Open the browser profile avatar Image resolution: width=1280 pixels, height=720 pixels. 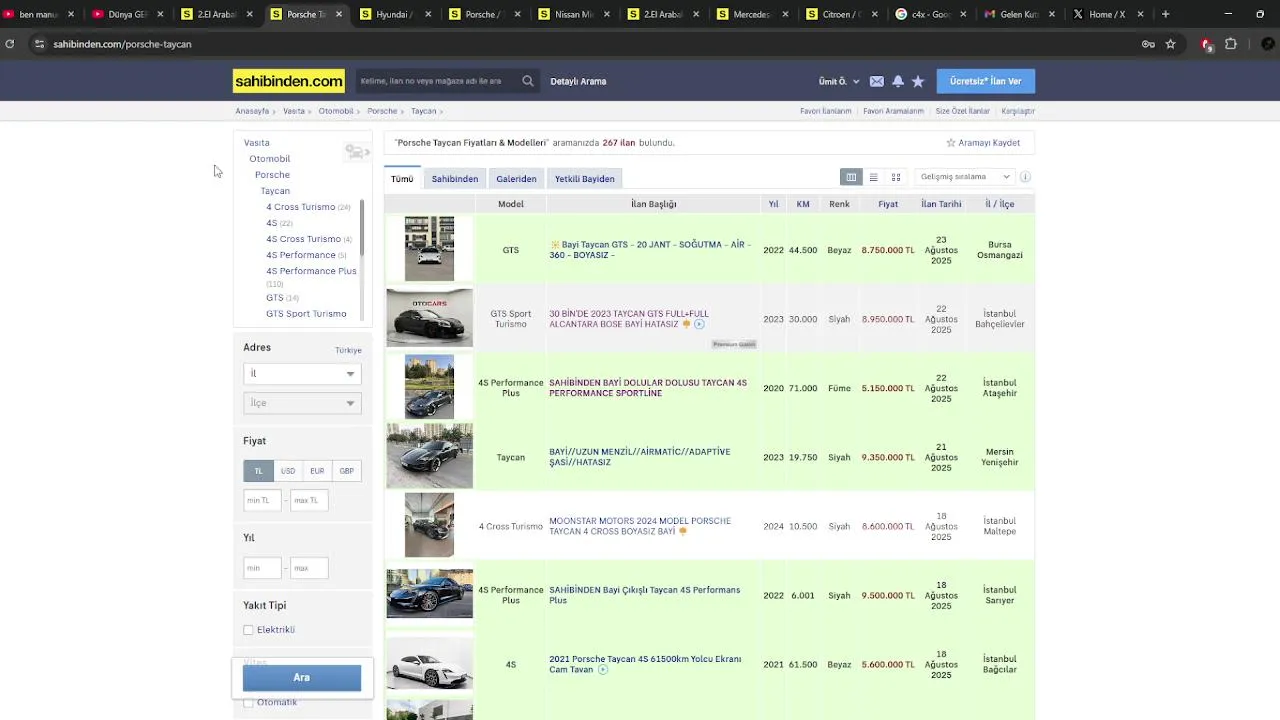pyautogui.click(x=1268, y=44)
